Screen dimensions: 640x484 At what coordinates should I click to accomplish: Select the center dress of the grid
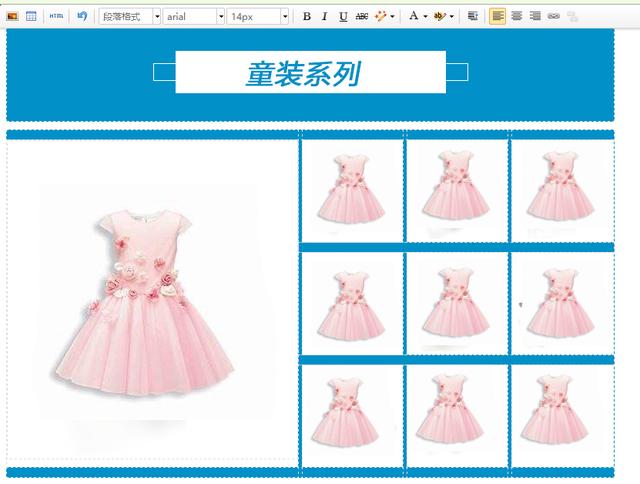pos(456,302)
